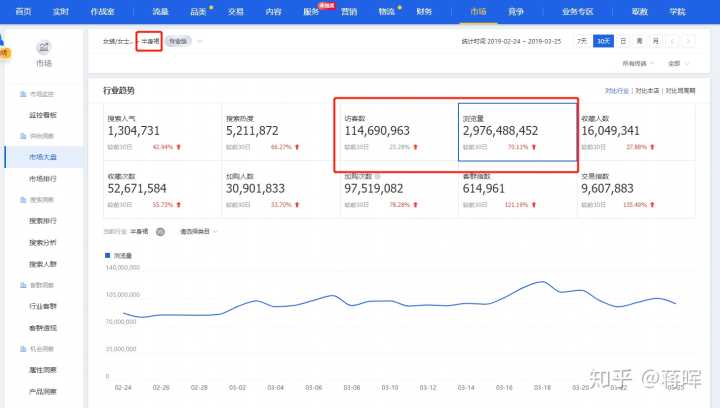720x408 pixels.
Task: Select the 搜索人气 metric card
Action: tap(160, 130)
